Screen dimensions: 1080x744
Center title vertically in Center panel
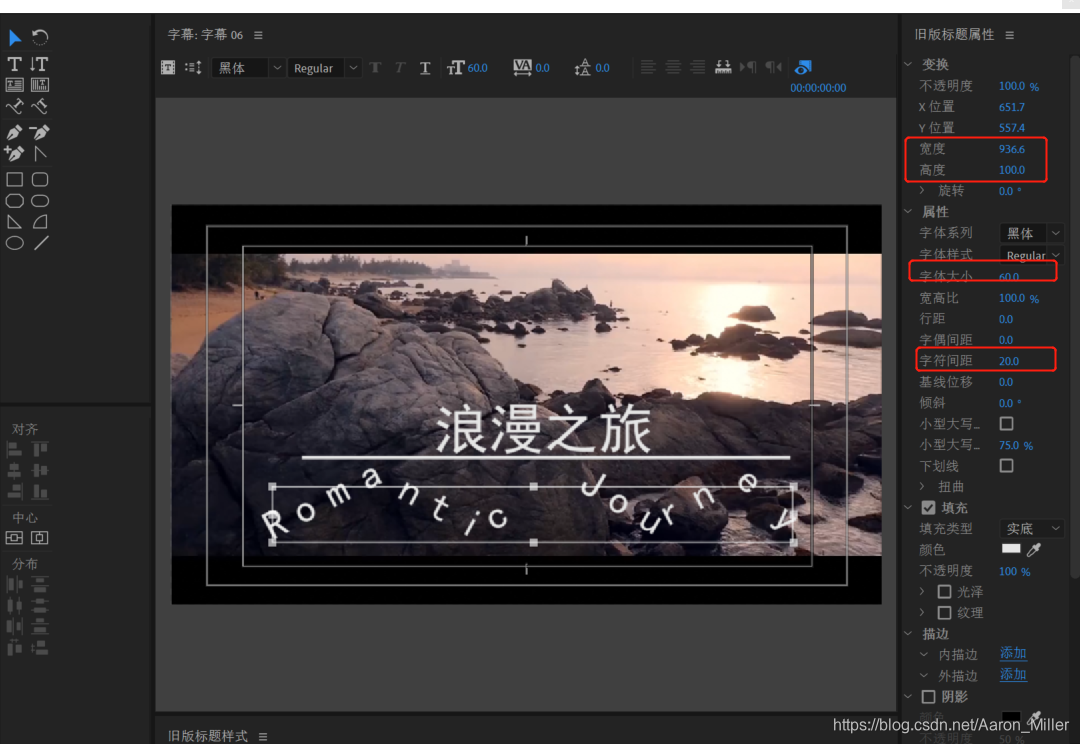(x=14, y=538)
